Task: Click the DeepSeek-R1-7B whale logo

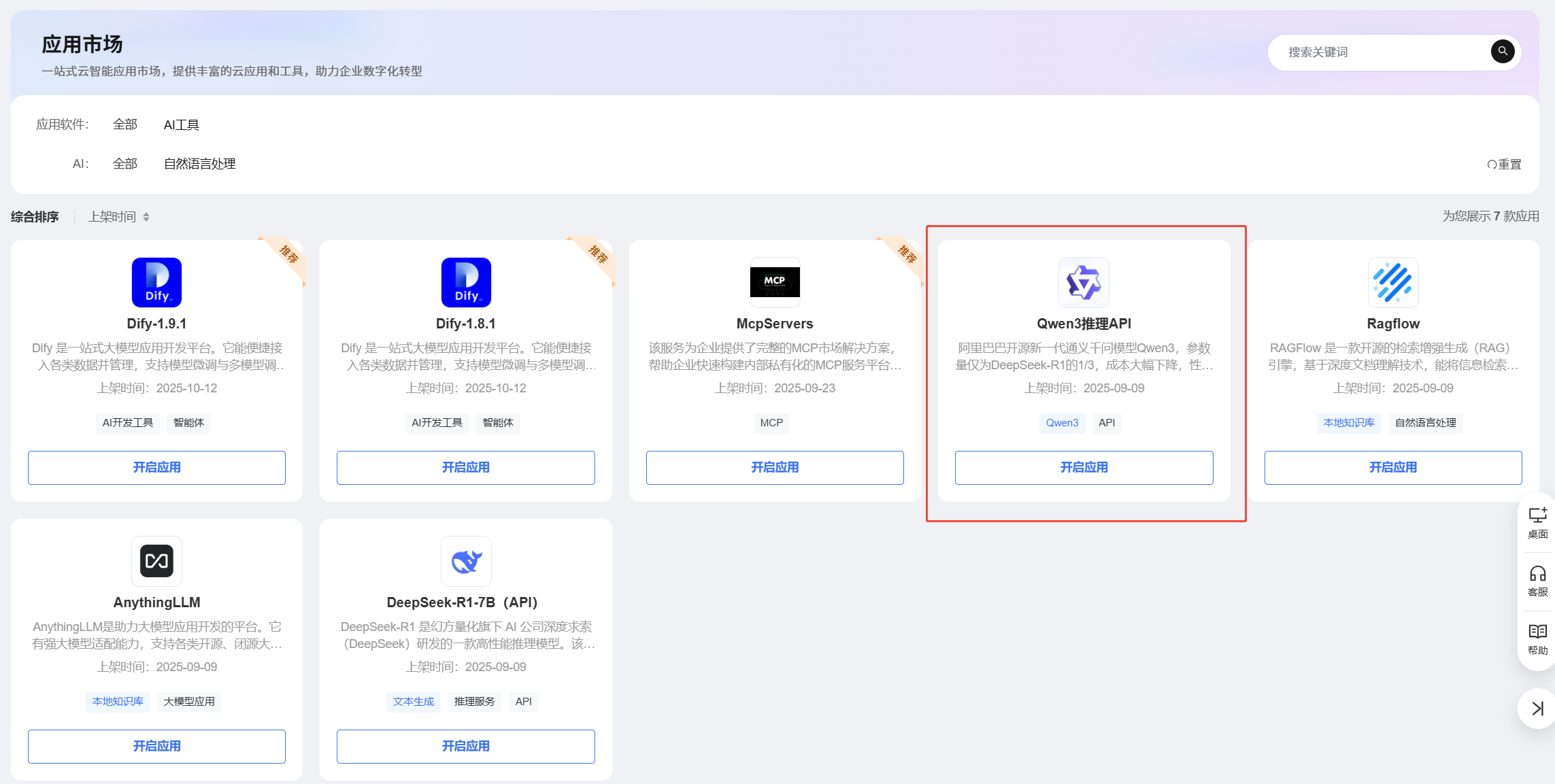Action: [466, 561]
